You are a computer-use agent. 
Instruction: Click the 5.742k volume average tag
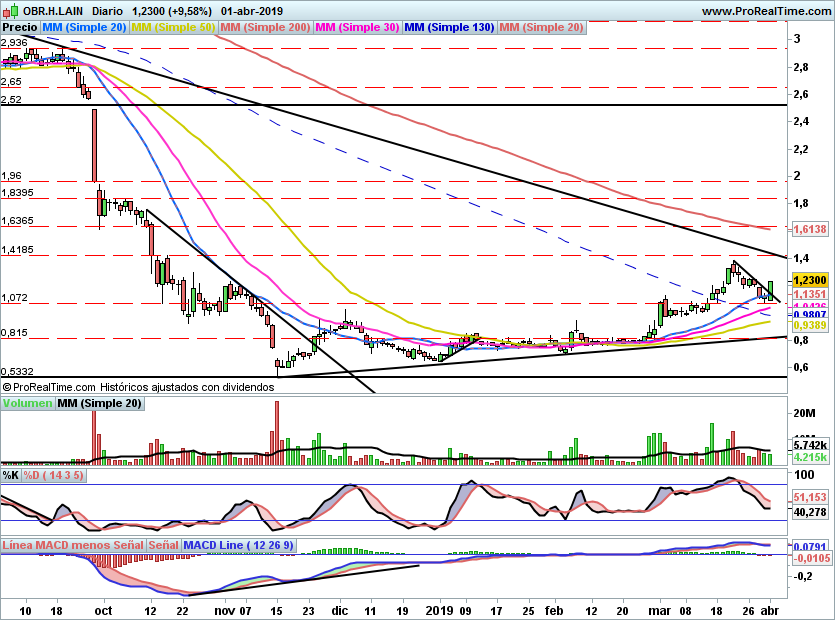(810, 445)
